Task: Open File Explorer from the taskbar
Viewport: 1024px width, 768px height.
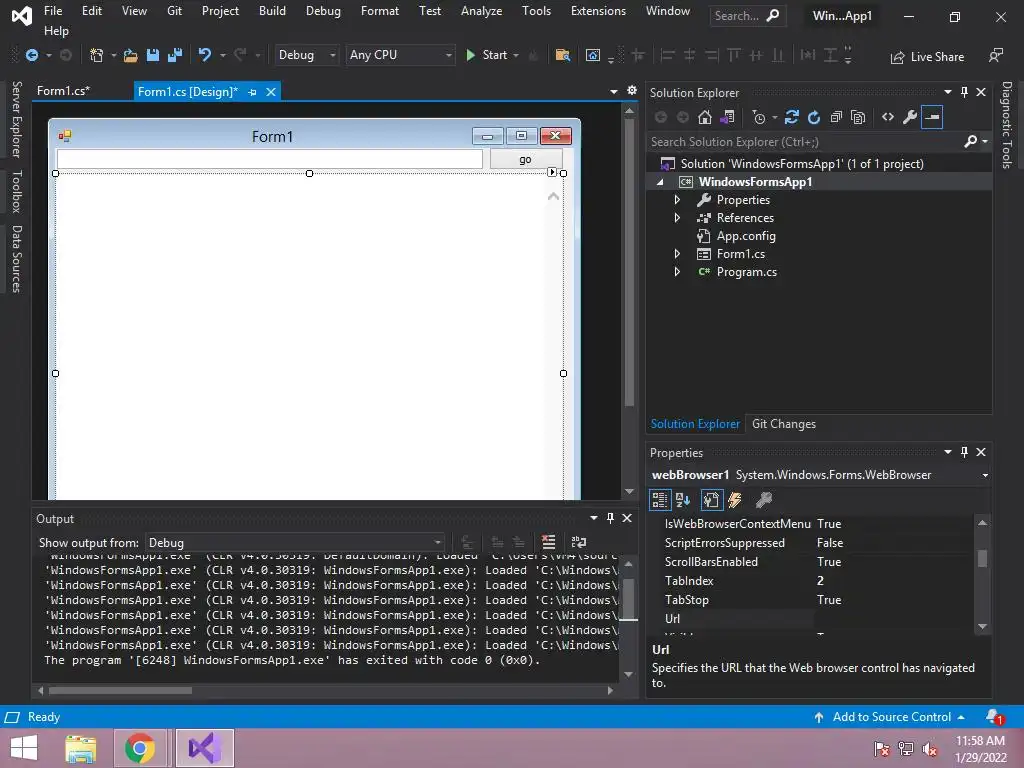Action: 81,748
